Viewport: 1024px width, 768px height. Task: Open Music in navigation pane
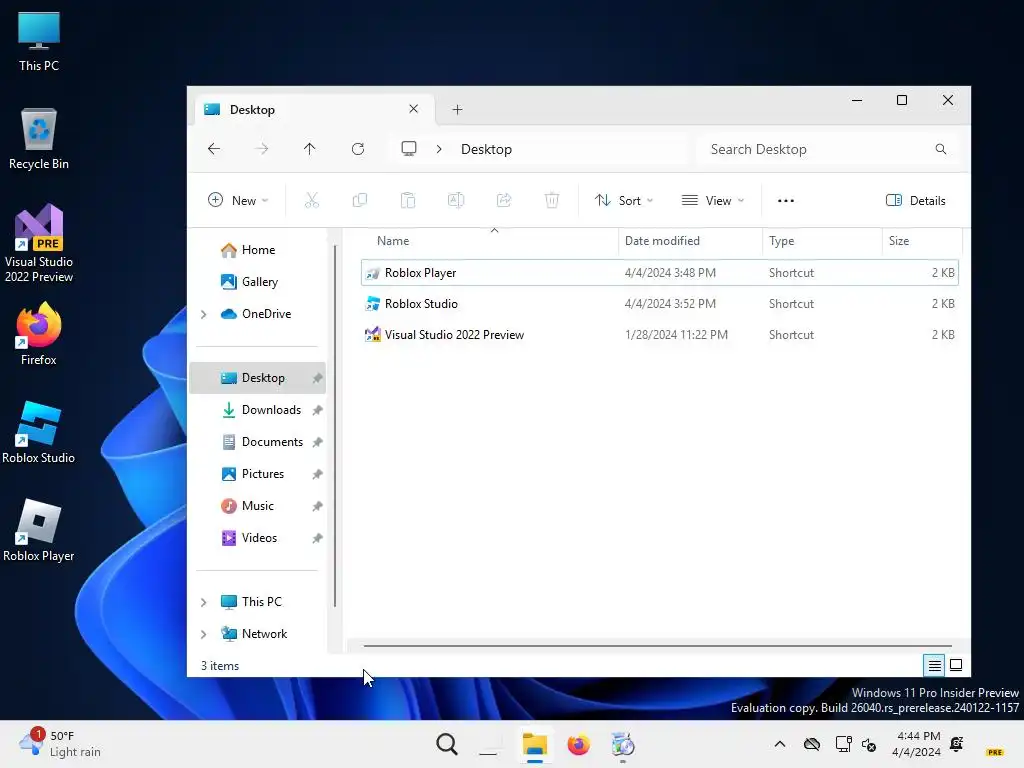(257, 506)
